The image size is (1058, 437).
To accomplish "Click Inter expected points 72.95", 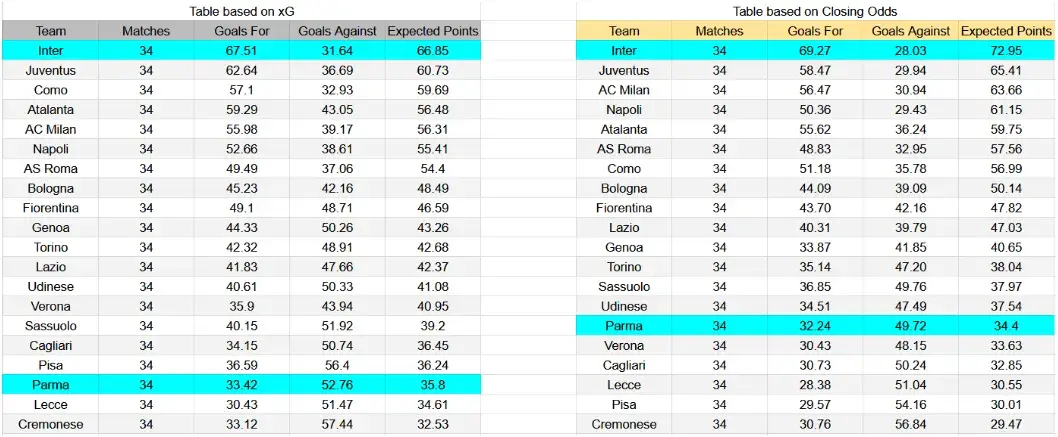I will (x=1006, y=51).
